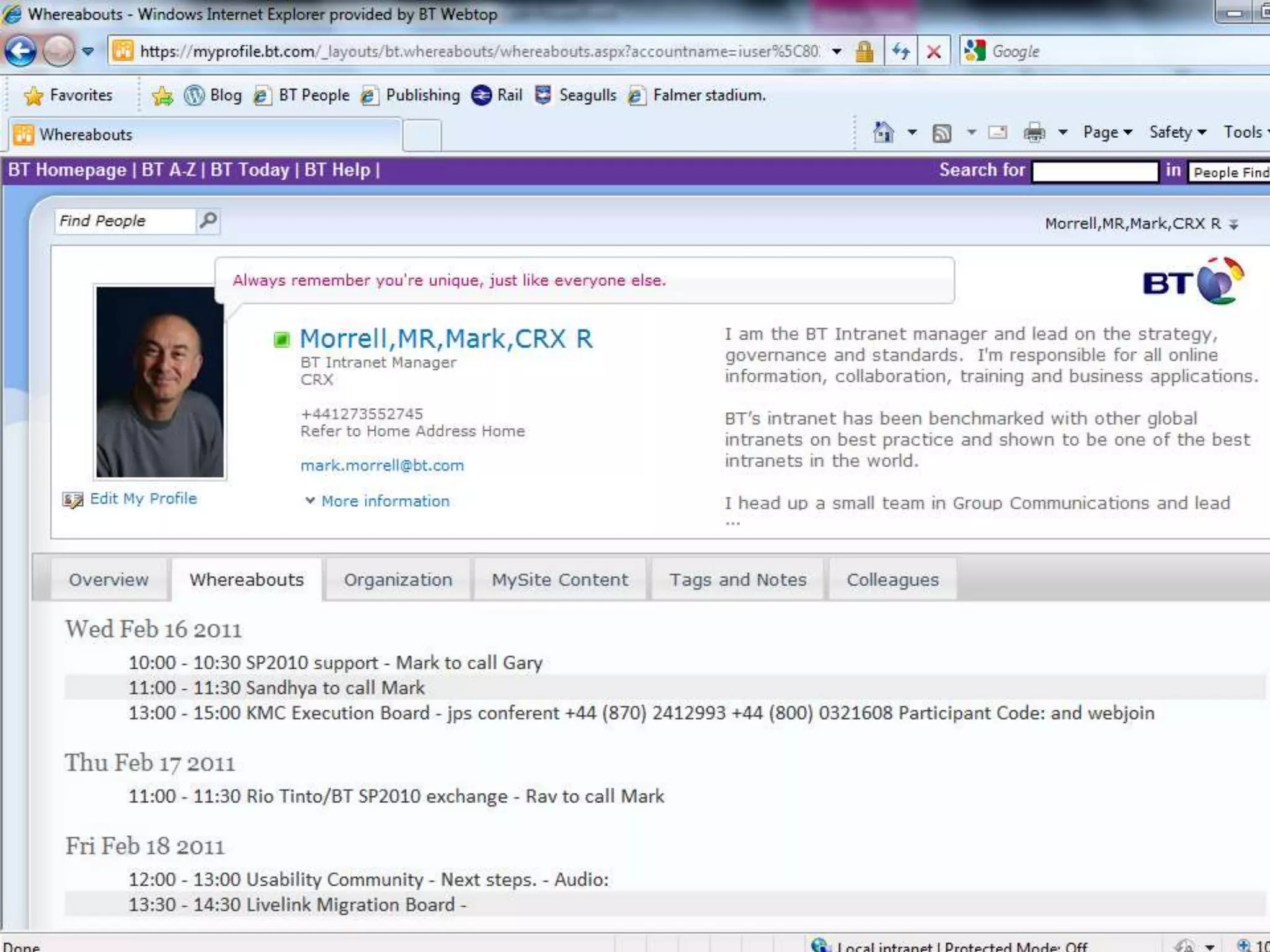The height and width of the screenshot is (952, 1270).
Task: Click the mark.morrell@bt.com email link
Action: pyautogui.click(x=382, y=465)
